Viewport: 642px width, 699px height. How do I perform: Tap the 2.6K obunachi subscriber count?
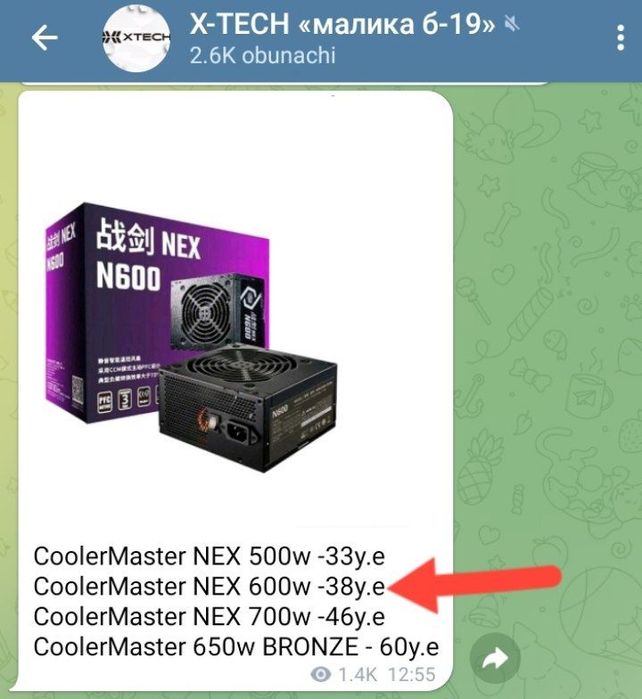(262, 56)
